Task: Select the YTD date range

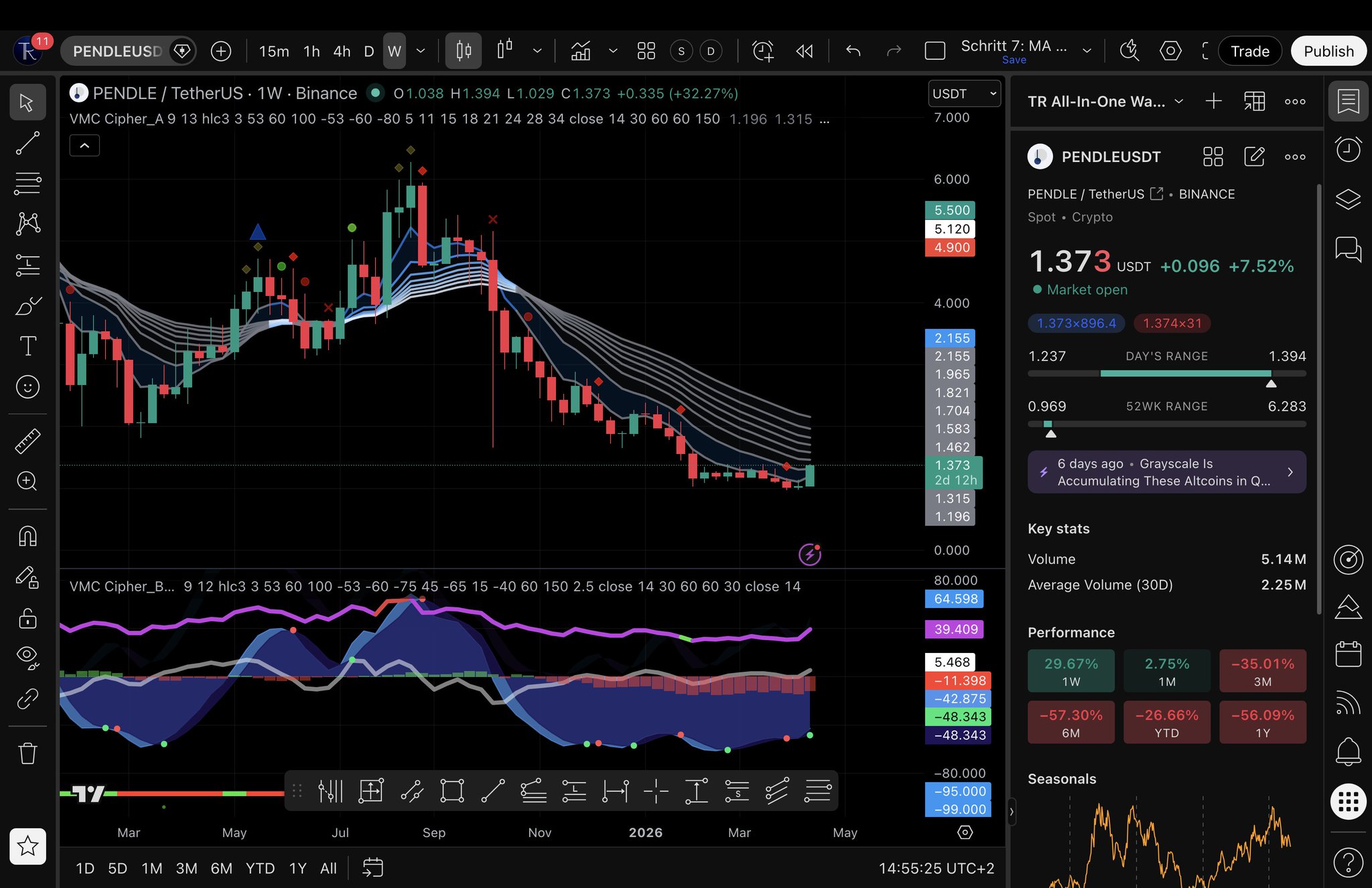Action: tap(260, 868)
